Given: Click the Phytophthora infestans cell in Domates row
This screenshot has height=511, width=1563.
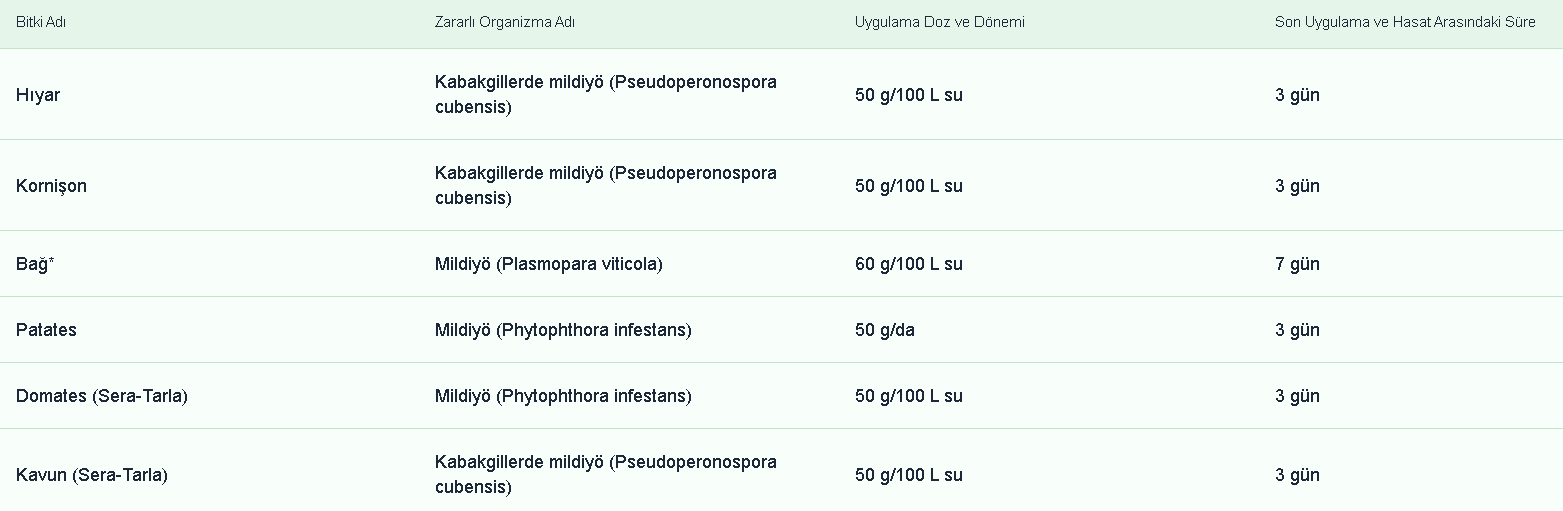Looking at the screenshot, I should tap(562, 396).
